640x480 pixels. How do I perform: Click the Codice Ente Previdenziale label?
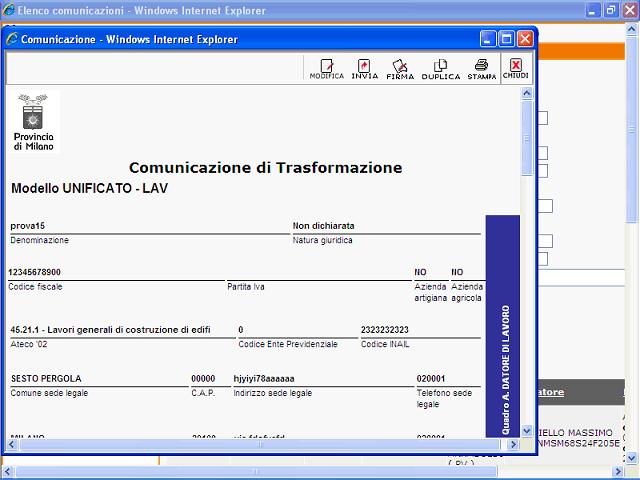point(288,344)
